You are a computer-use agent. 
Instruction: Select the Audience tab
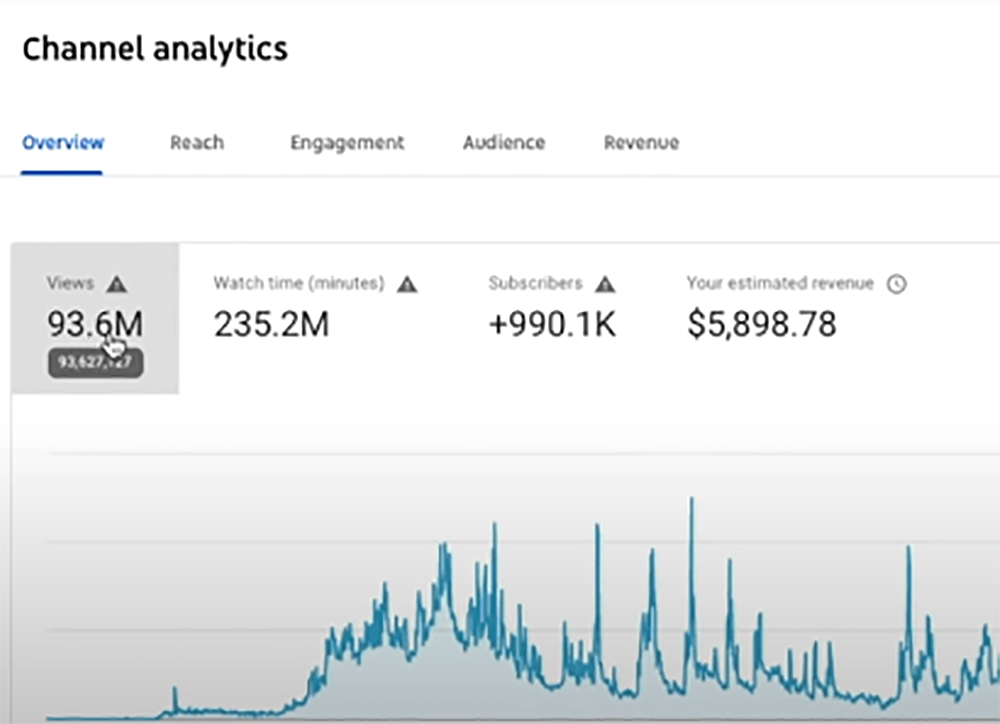tap(504, 143)
